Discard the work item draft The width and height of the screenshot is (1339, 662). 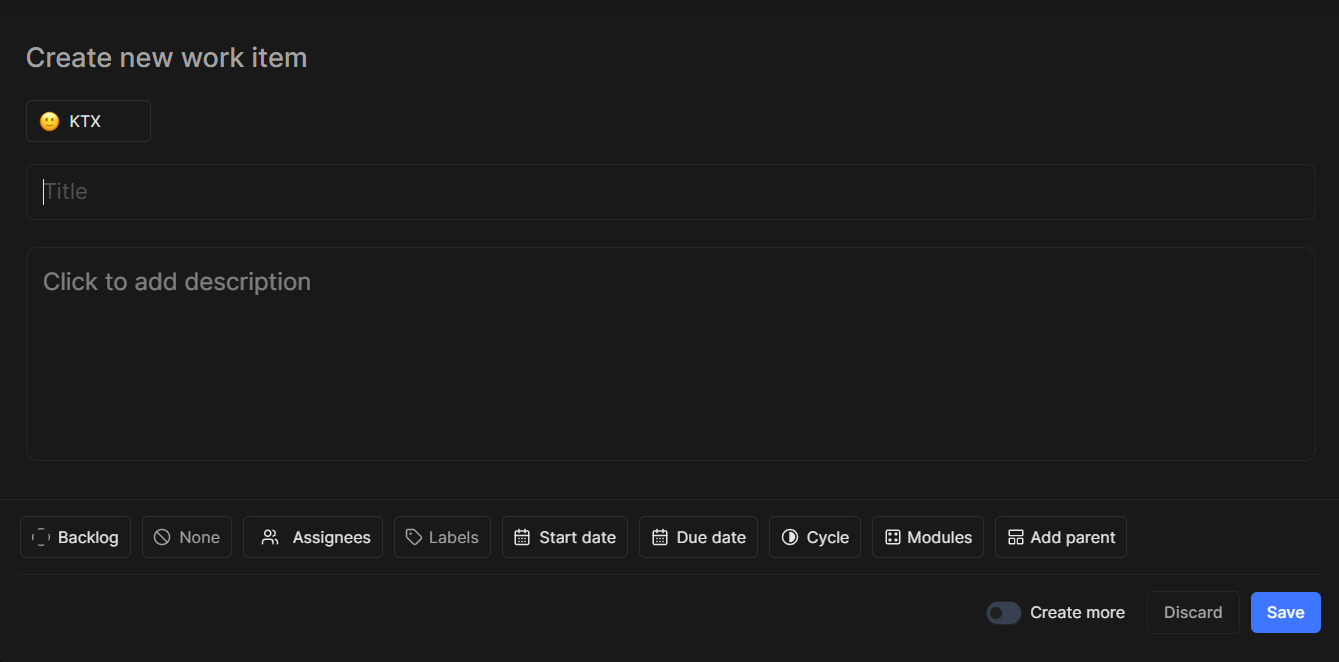(x=1192, y=613)
